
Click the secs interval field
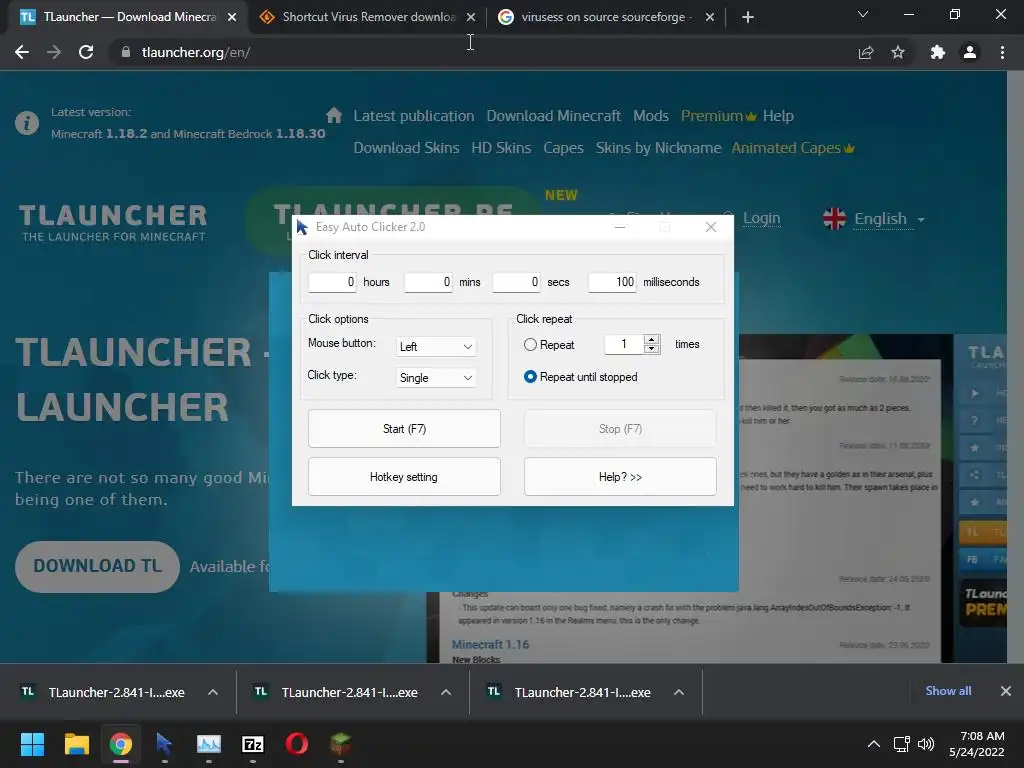click(517, 282)
